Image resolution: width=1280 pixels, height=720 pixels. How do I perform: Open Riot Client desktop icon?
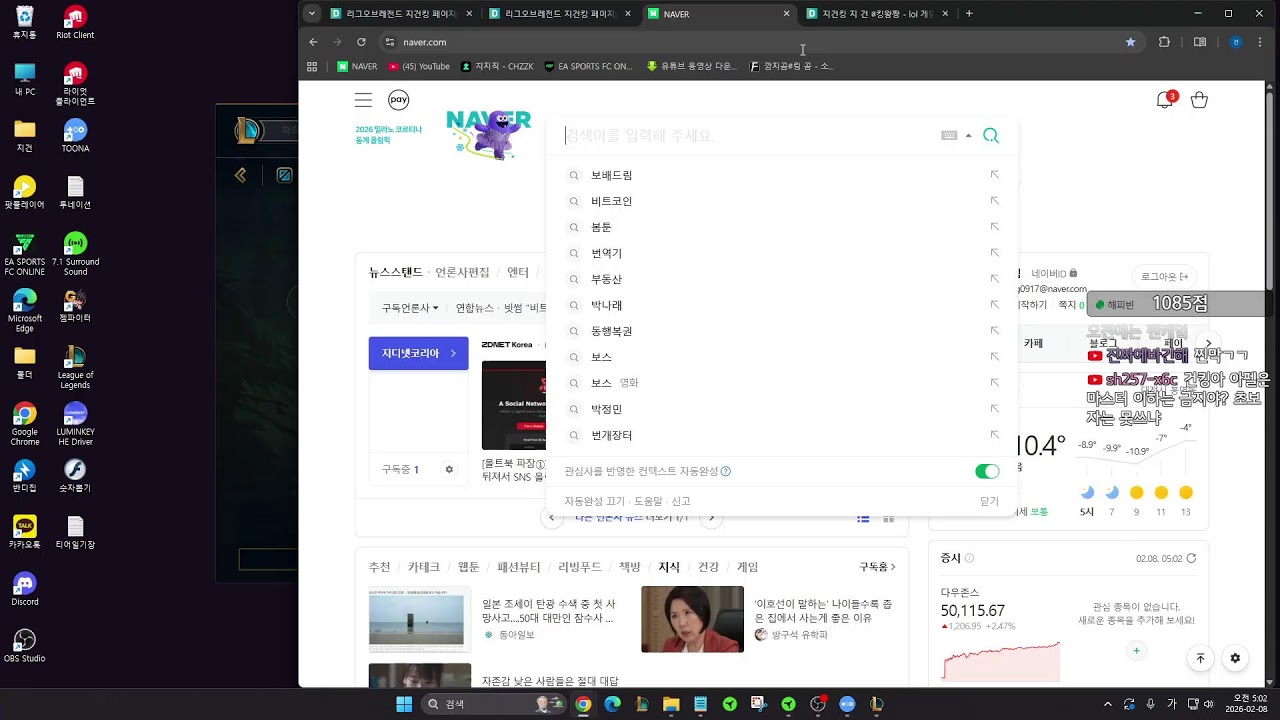[75, 23]
